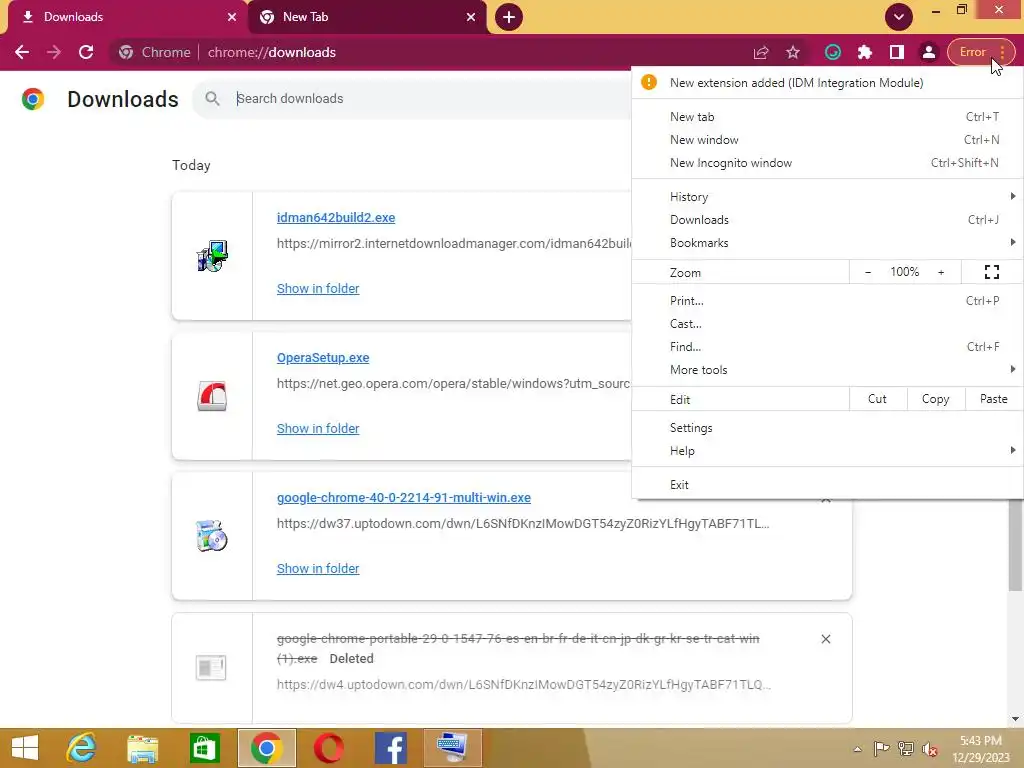Click the idman642build2.exe file icon

tap(212, 256)
